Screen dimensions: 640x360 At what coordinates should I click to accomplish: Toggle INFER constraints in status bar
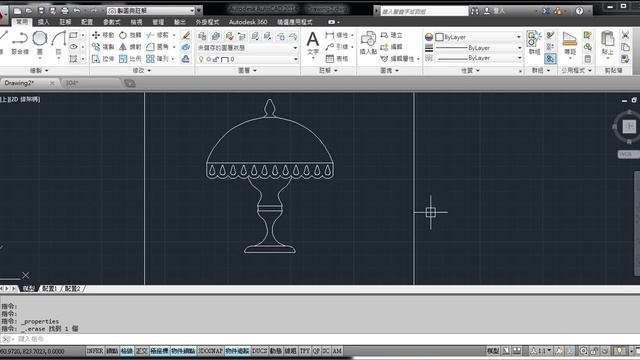95,351
